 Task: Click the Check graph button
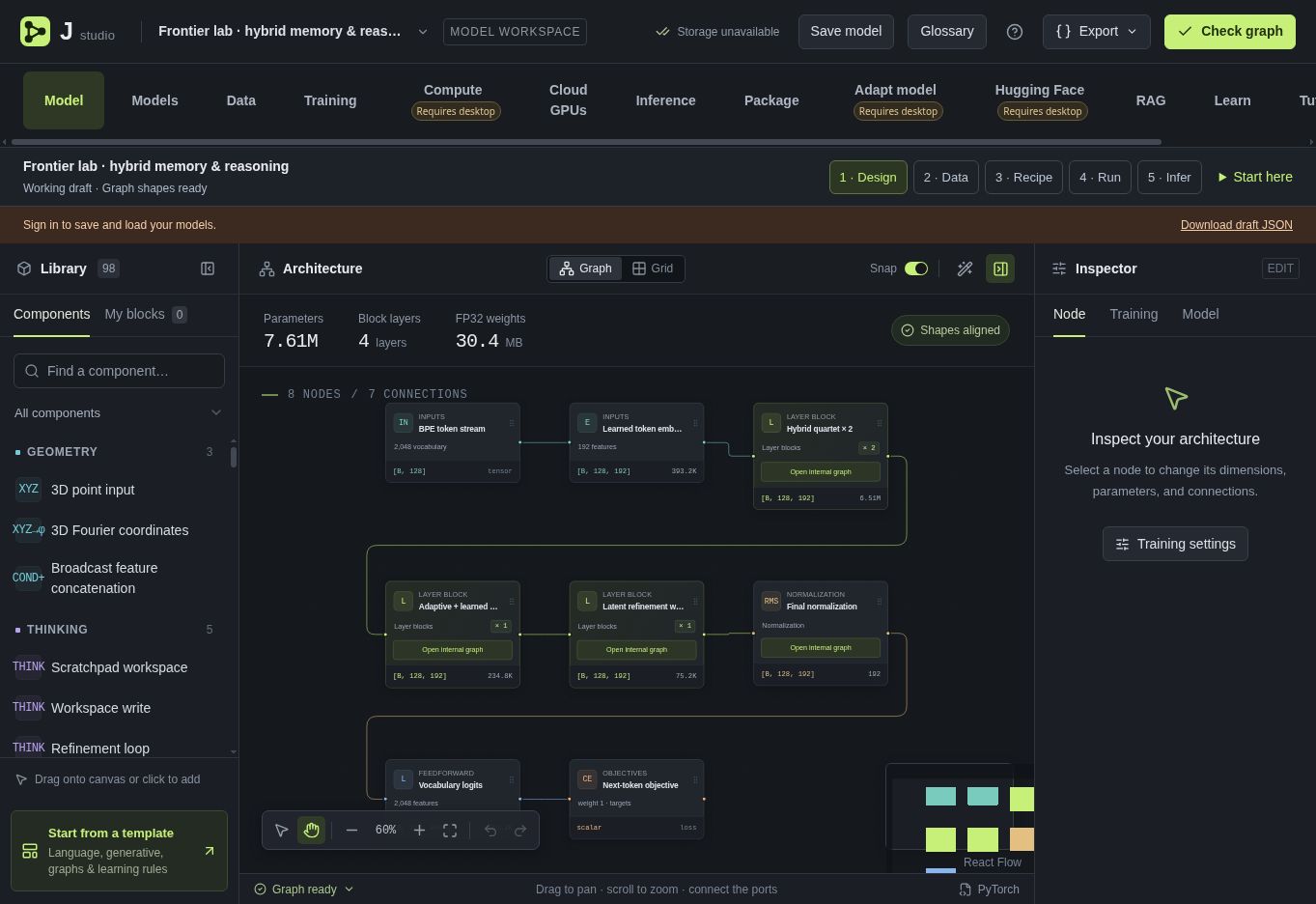(1230, 32)
